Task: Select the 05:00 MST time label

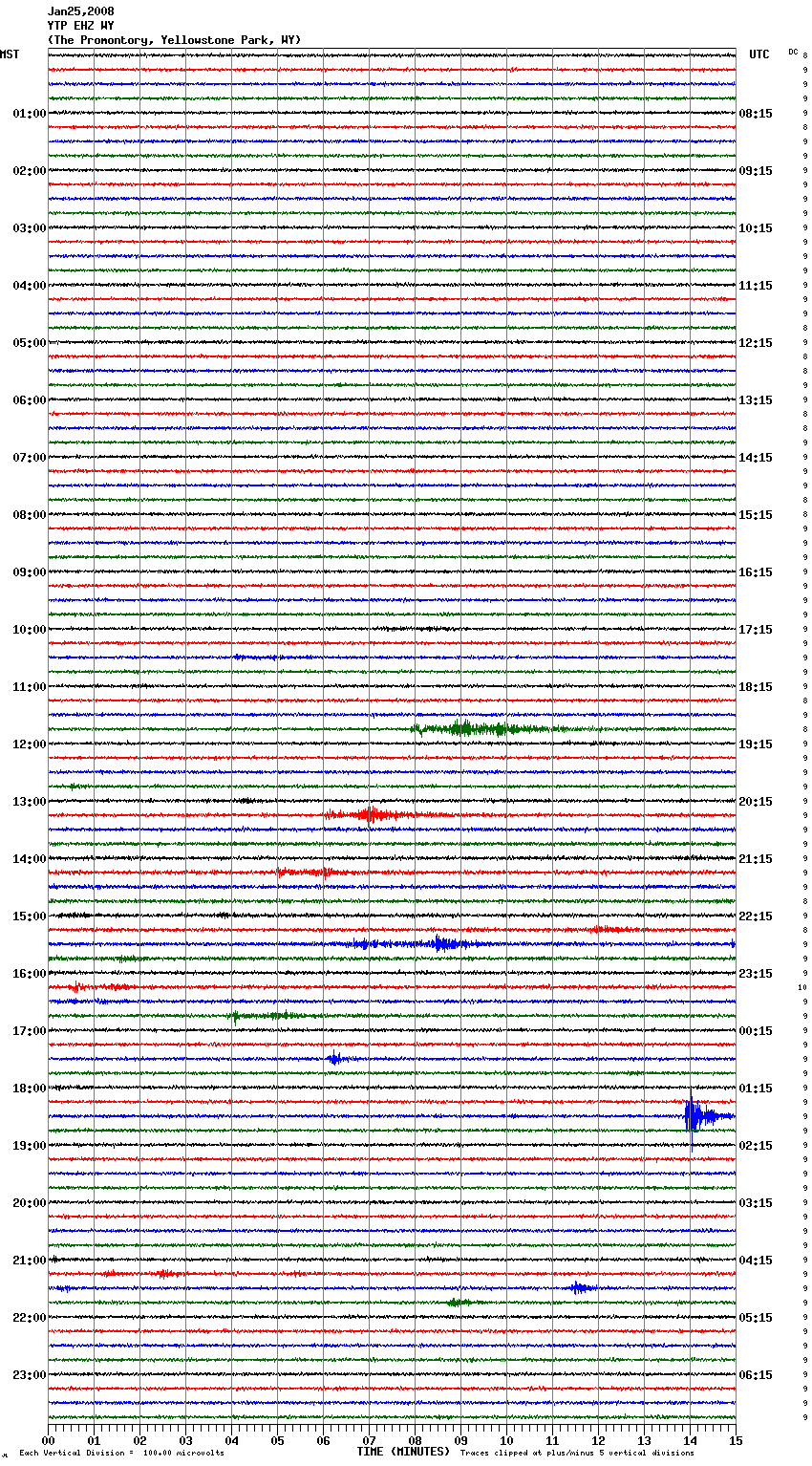Action: [30, 343]
